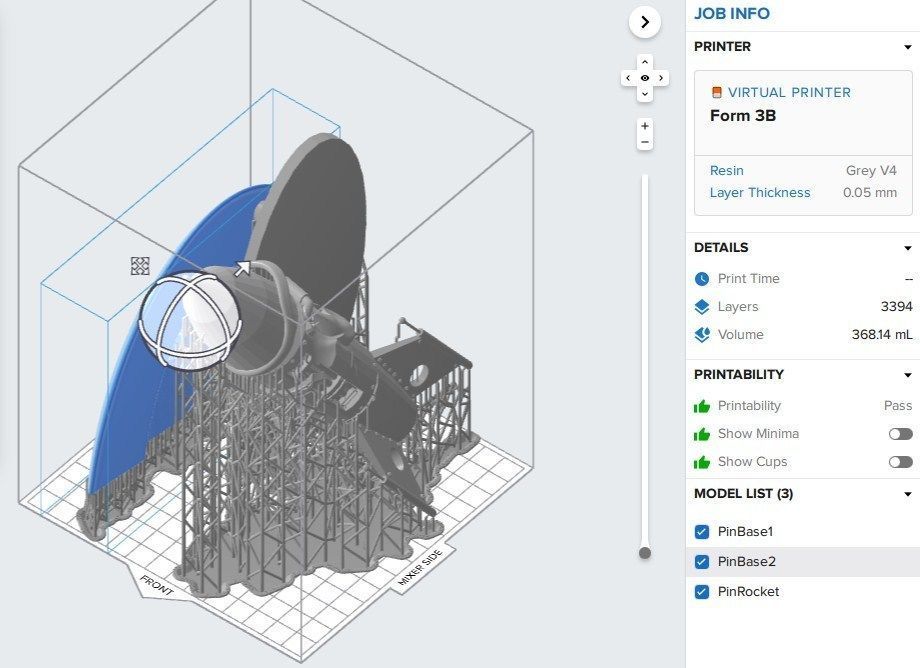Image resolution: width=920 pixels, height=668 pixels.
Task: Click the MIXER SIDE label on the build platform
Action: click(x=418, y=568)
